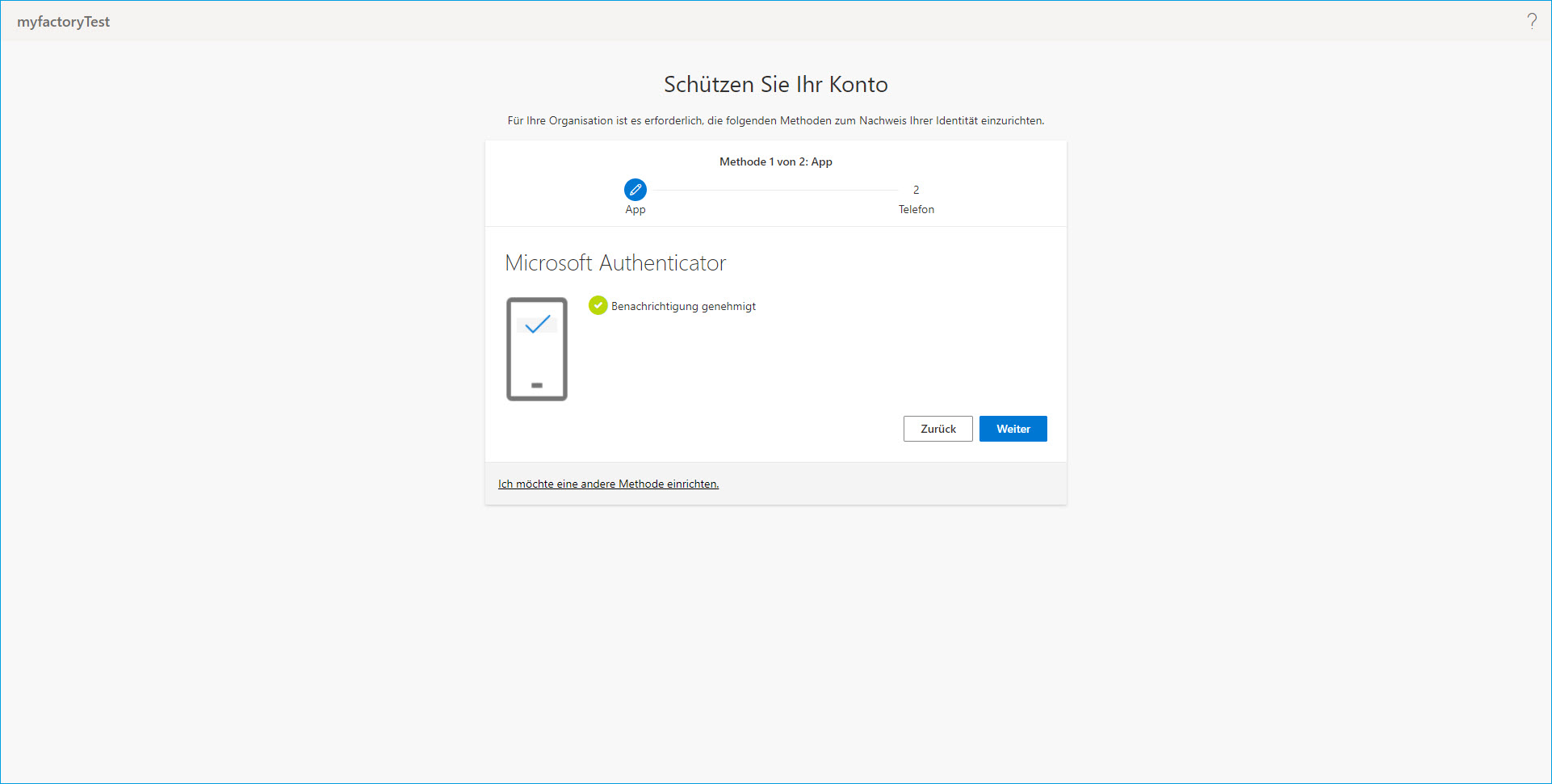The image size is (1552, 784).
Task: Click the phone illustration with checkmark
Action: pyautogui.click(x=537, y=349)
